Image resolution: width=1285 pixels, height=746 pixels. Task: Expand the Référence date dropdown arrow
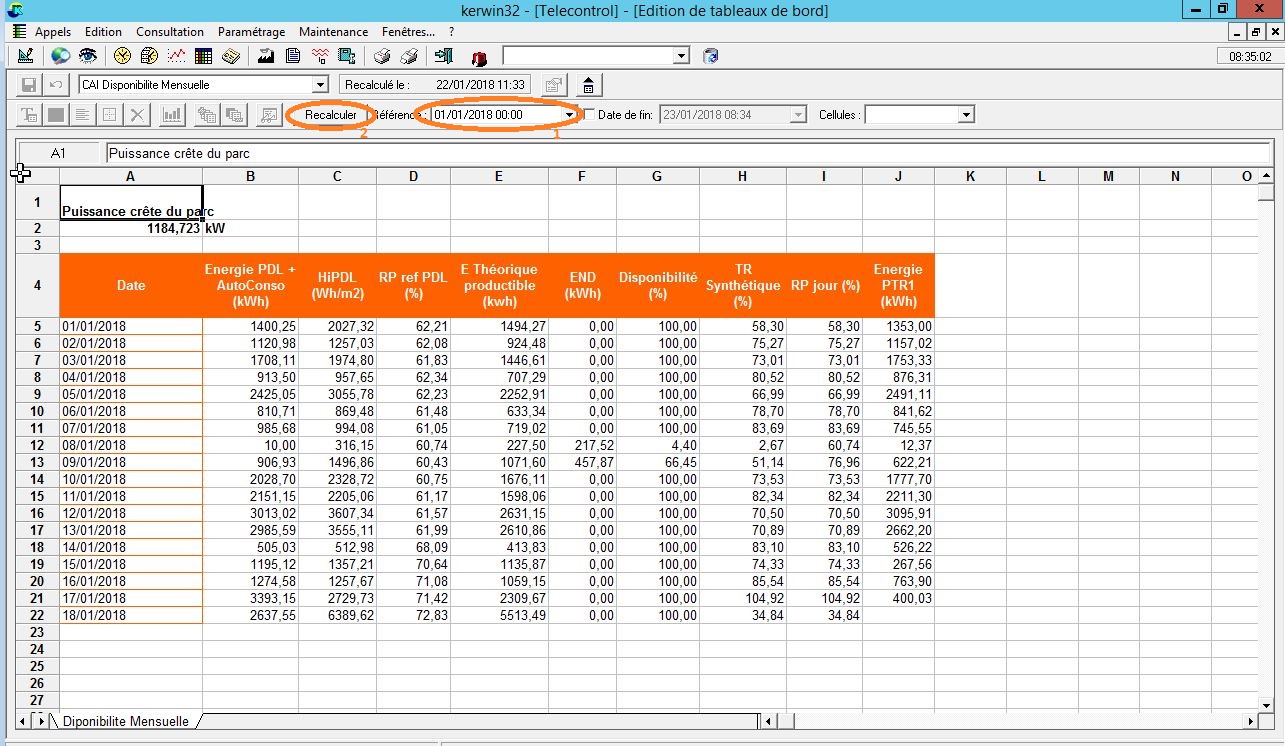tap(569, 115)
